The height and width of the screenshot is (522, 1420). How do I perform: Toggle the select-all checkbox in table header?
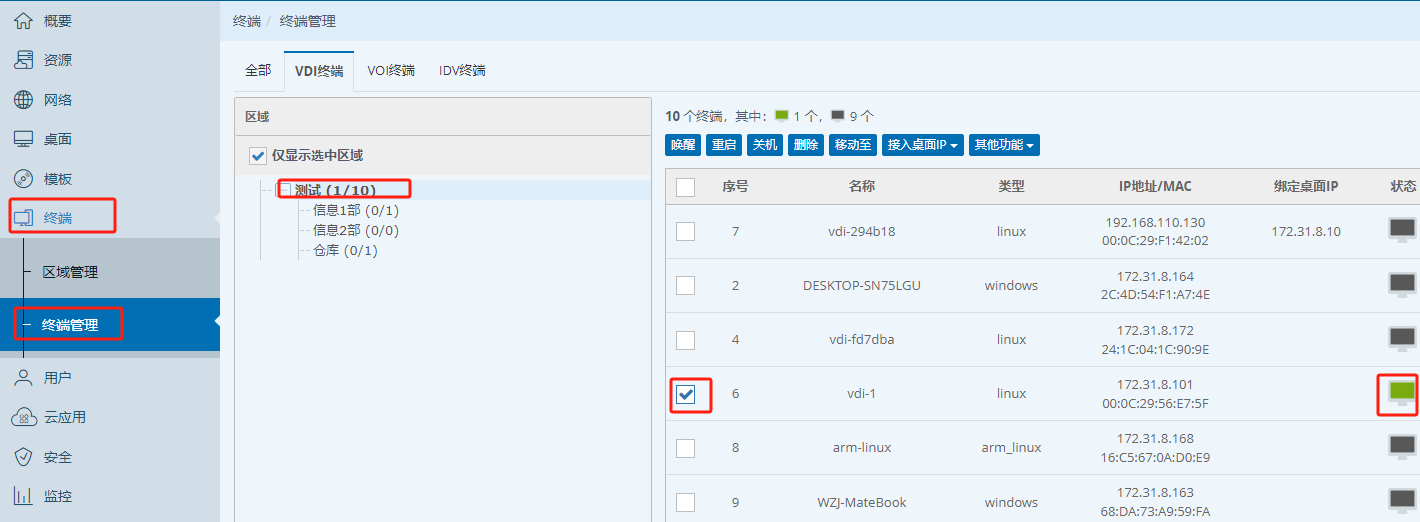(x=685, y=187)
